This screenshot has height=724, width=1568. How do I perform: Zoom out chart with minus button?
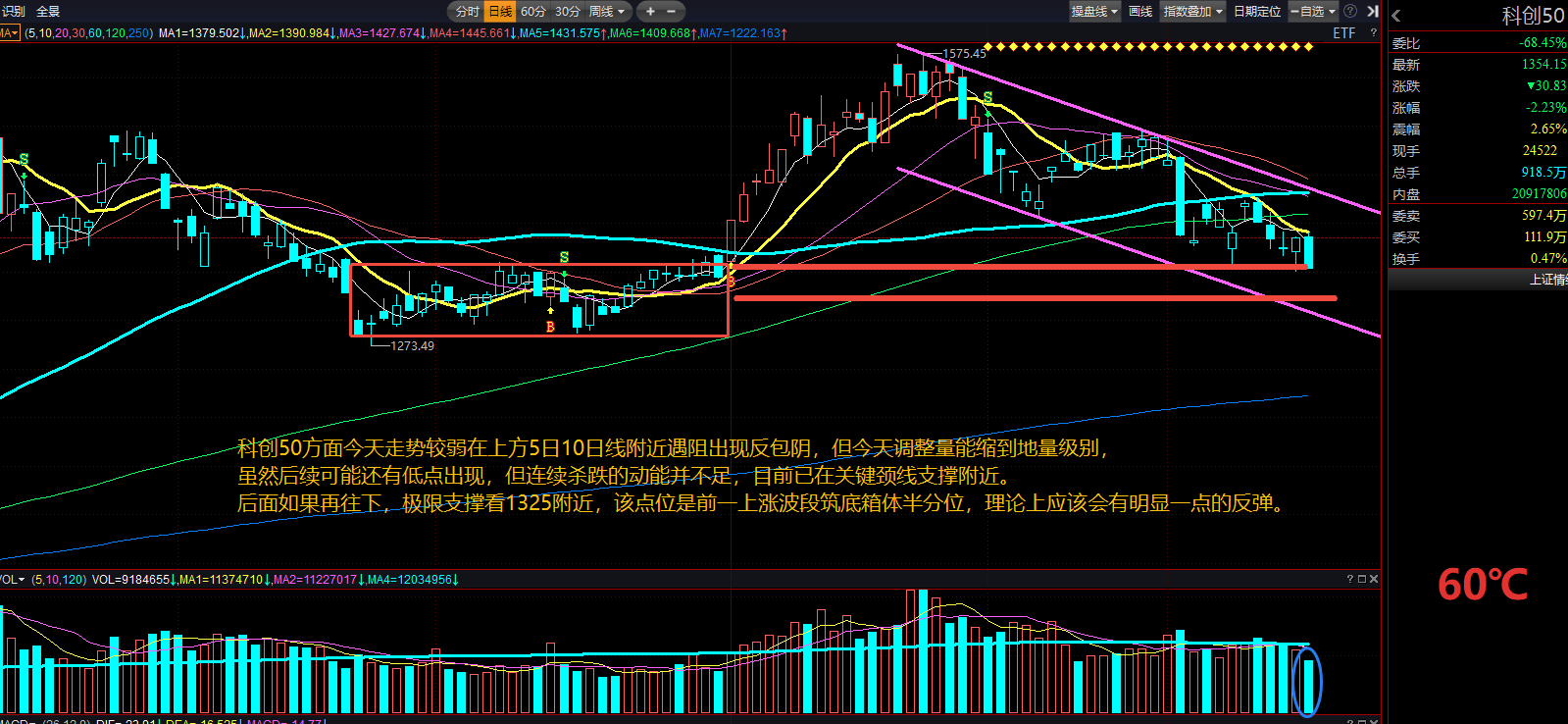tap(672, 12)
